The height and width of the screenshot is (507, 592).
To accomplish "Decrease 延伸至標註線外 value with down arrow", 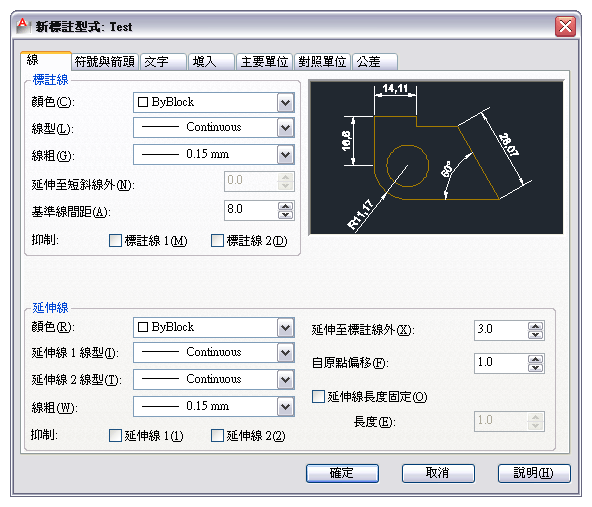I will click(535, 335).
